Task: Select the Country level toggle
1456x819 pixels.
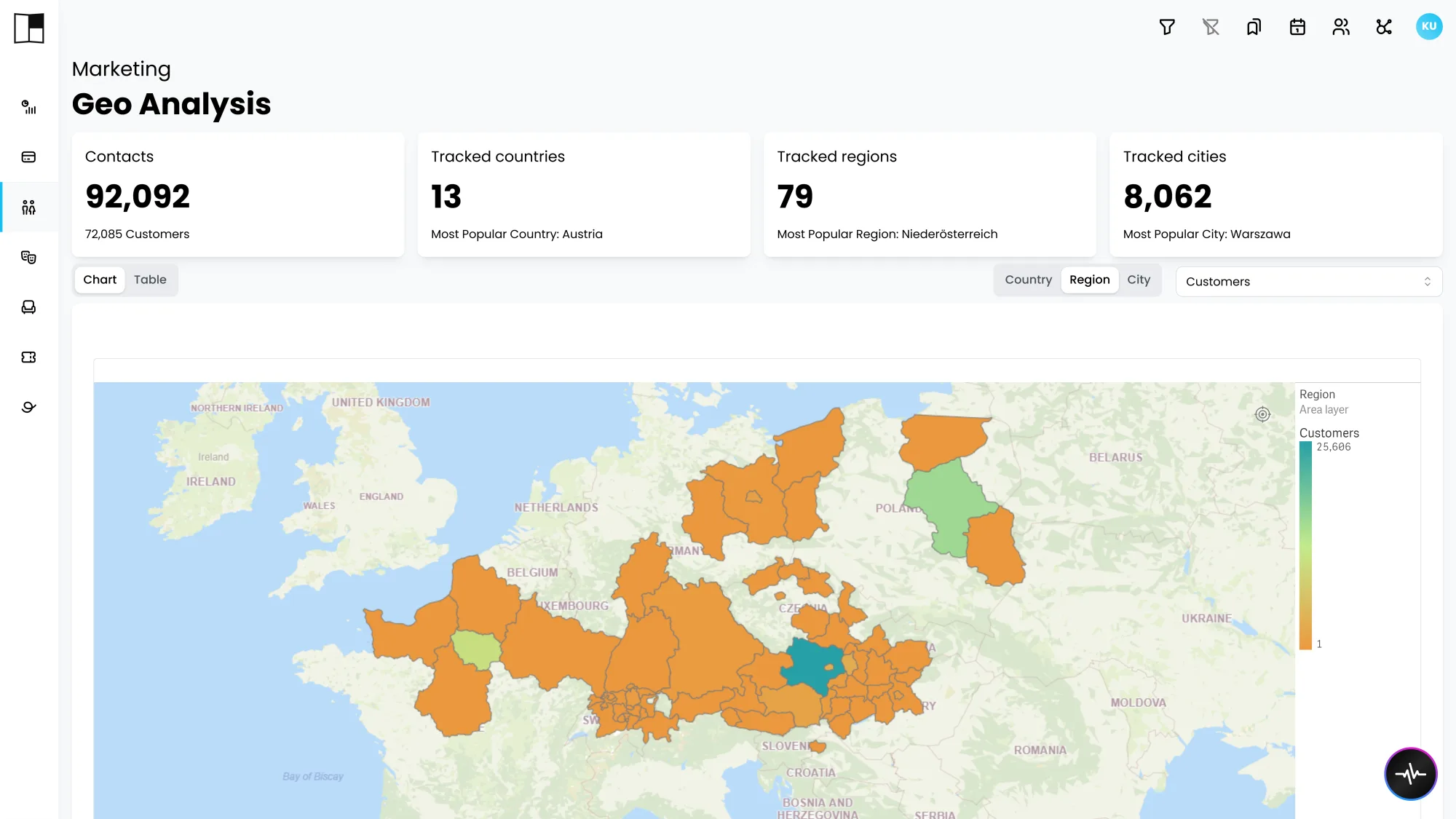Action: [x=1028, y=280]
